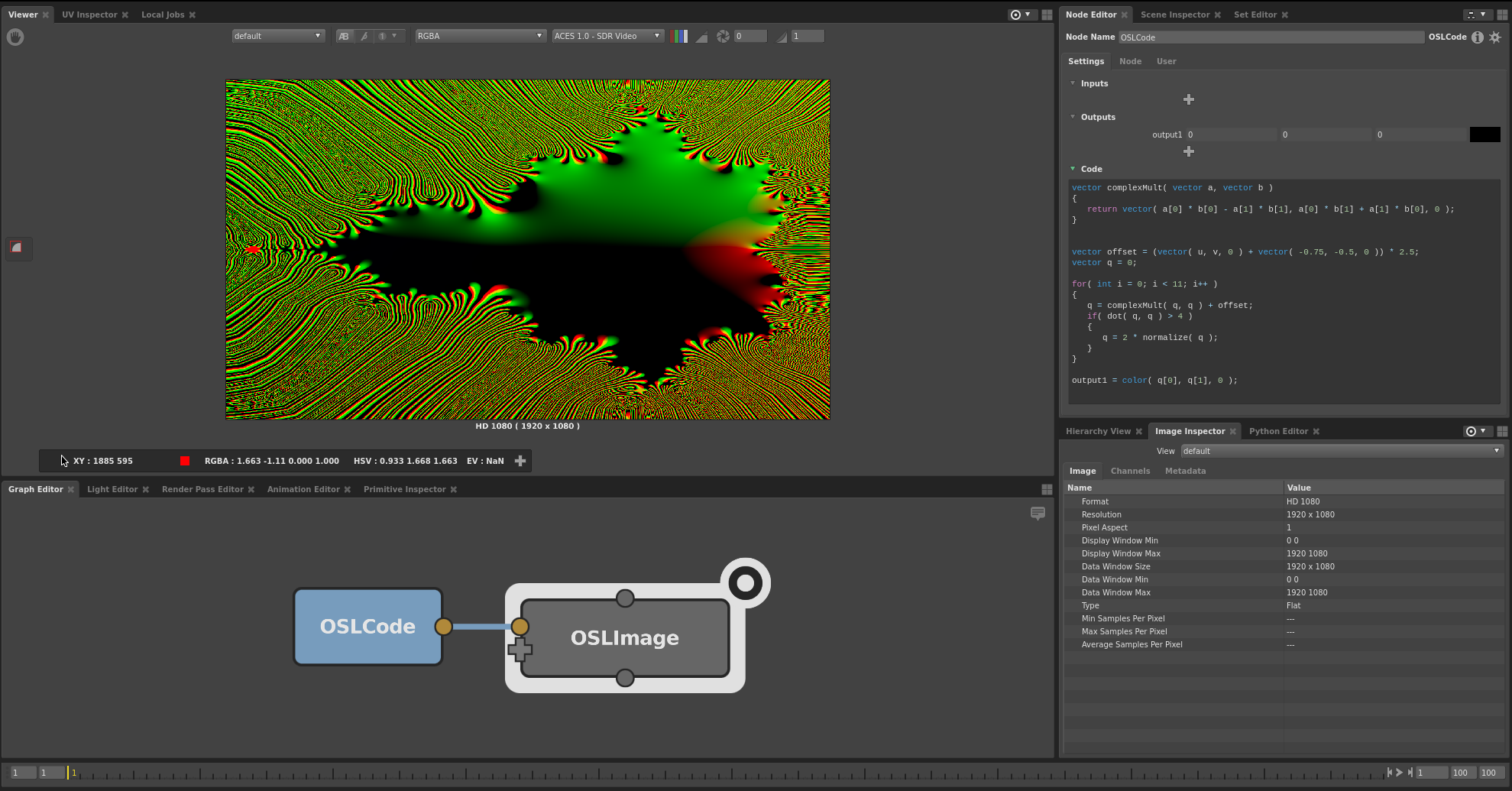Switch to the Set Editor tab
1512x791 pixels.
(1255, 15)
